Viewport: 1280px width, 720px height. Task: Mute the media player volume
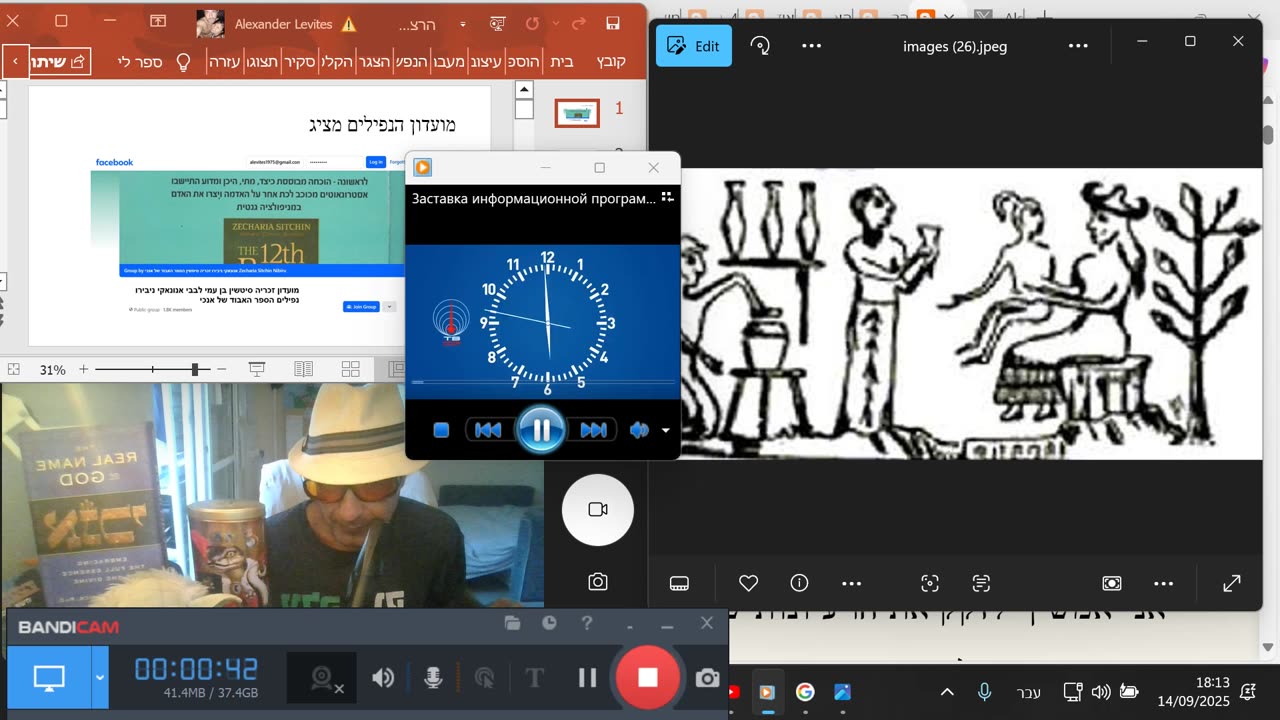(639, 430)
